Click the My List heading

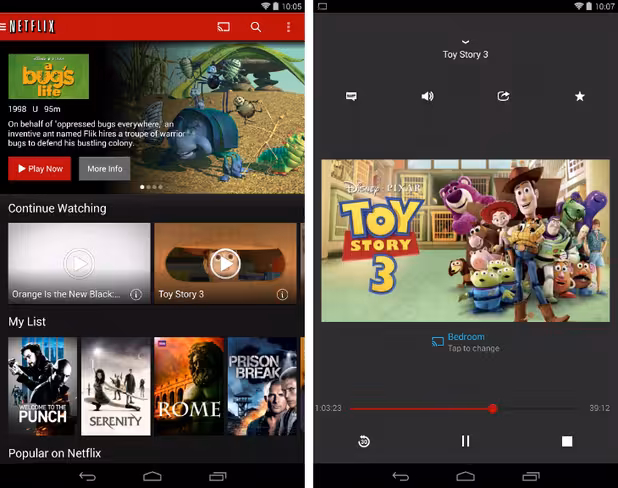coord(27,322)
